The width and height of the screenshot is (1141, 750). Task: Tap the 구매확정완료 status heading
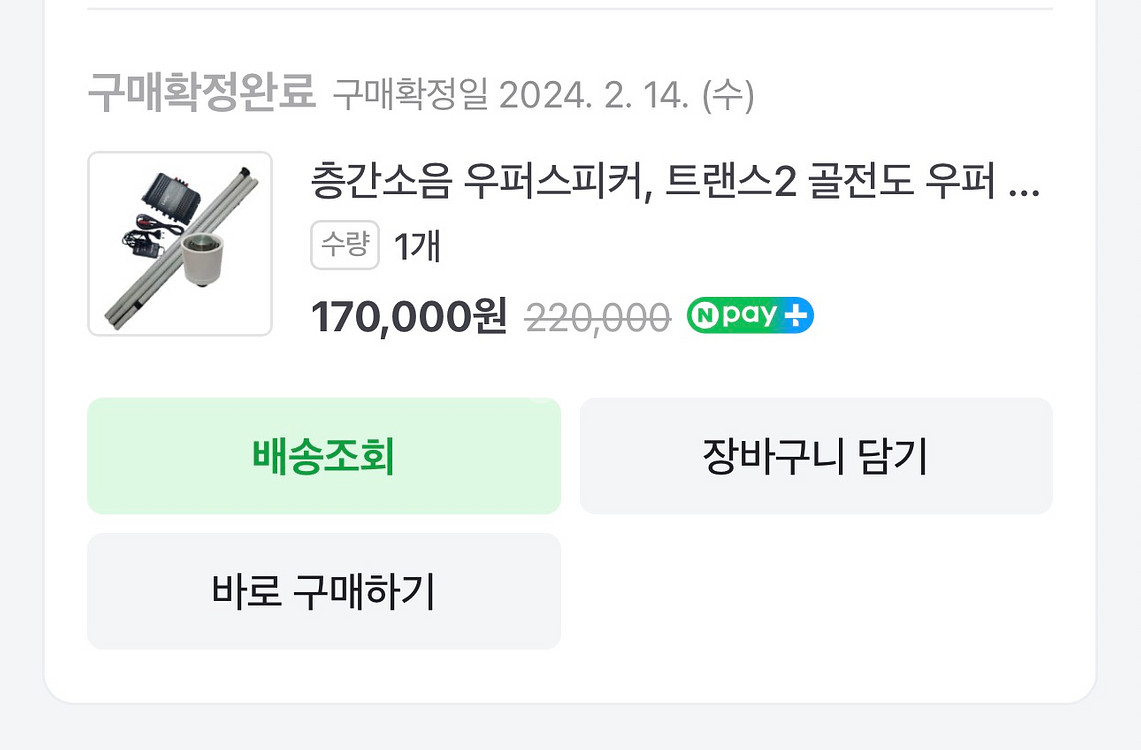(x=201, y=94)
